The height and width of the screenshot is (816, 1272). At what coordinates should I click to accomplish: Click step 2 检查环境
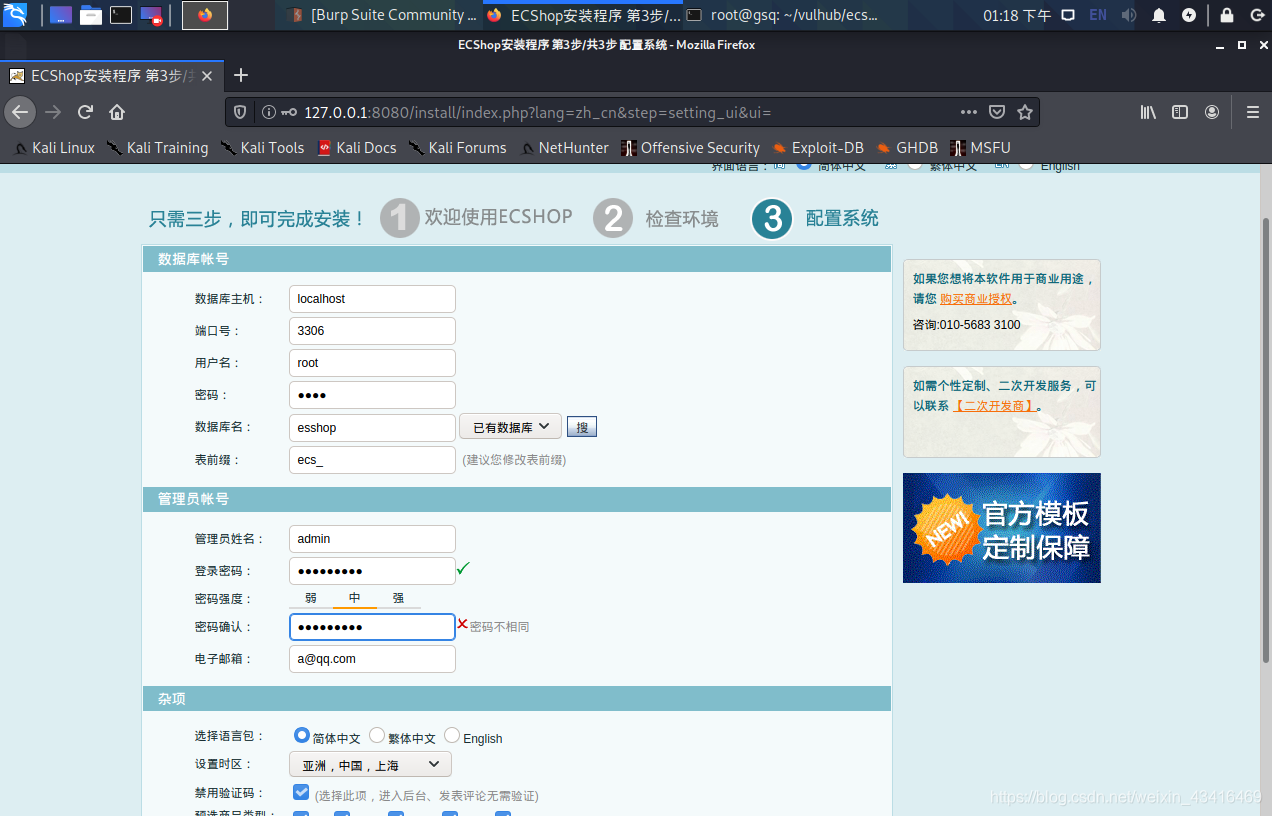656,218
